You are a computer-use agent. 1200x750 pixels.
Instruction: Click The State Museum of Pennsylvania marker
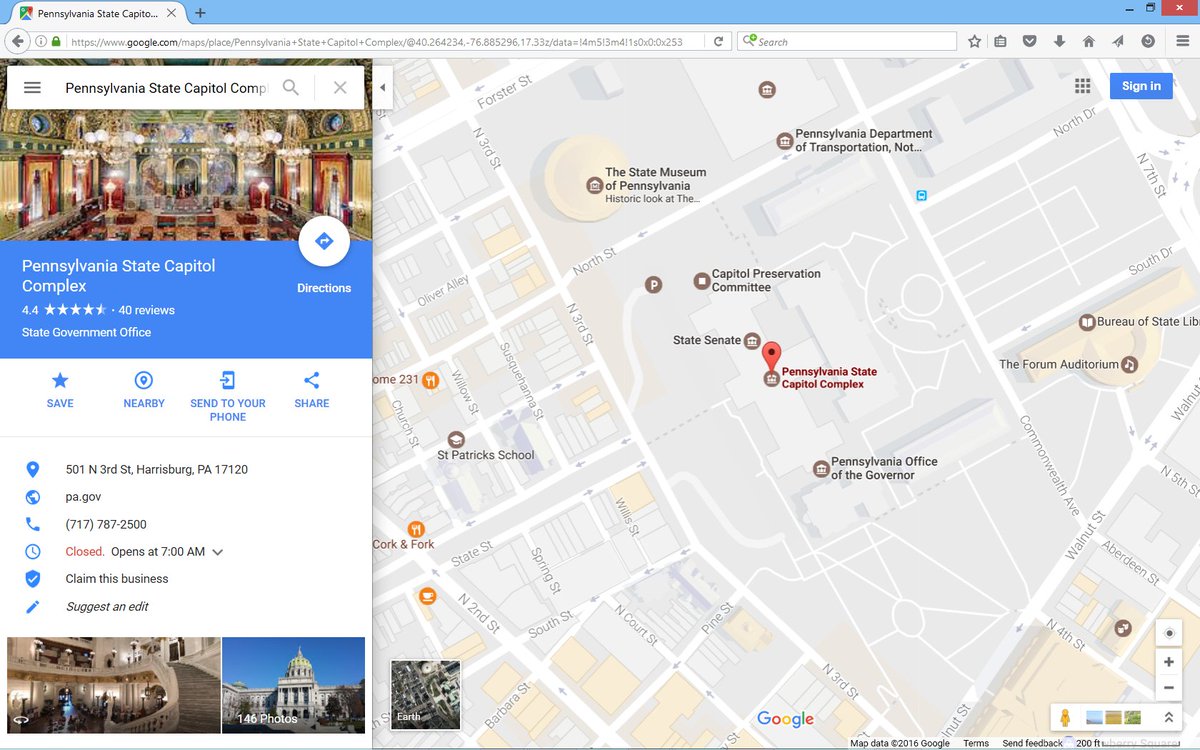coord(594,185)
